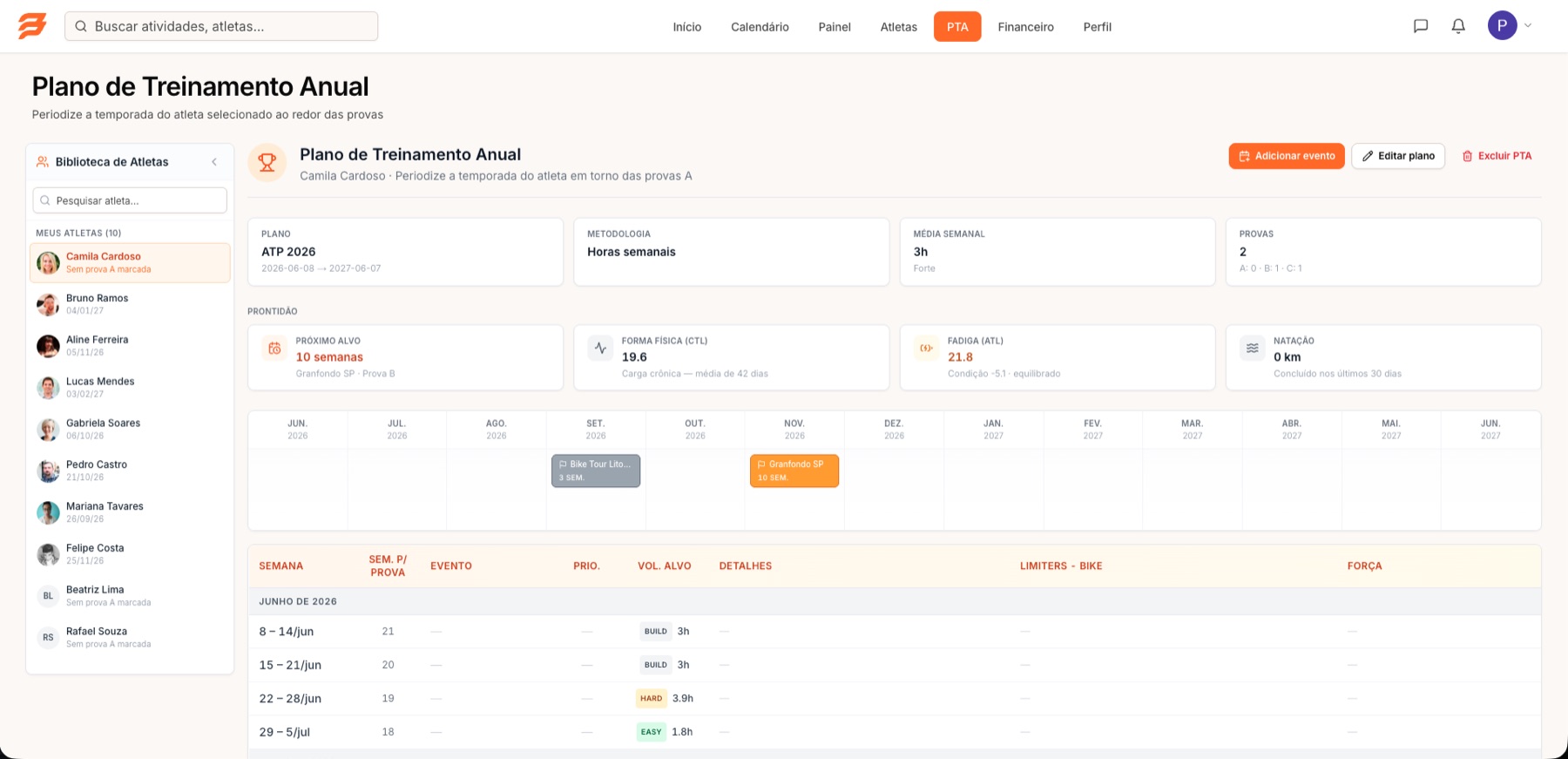Viewport: 1568px width, 759px height.
Task: Click Bruno Ramos's avatar
Action: [x=48, y=304]
